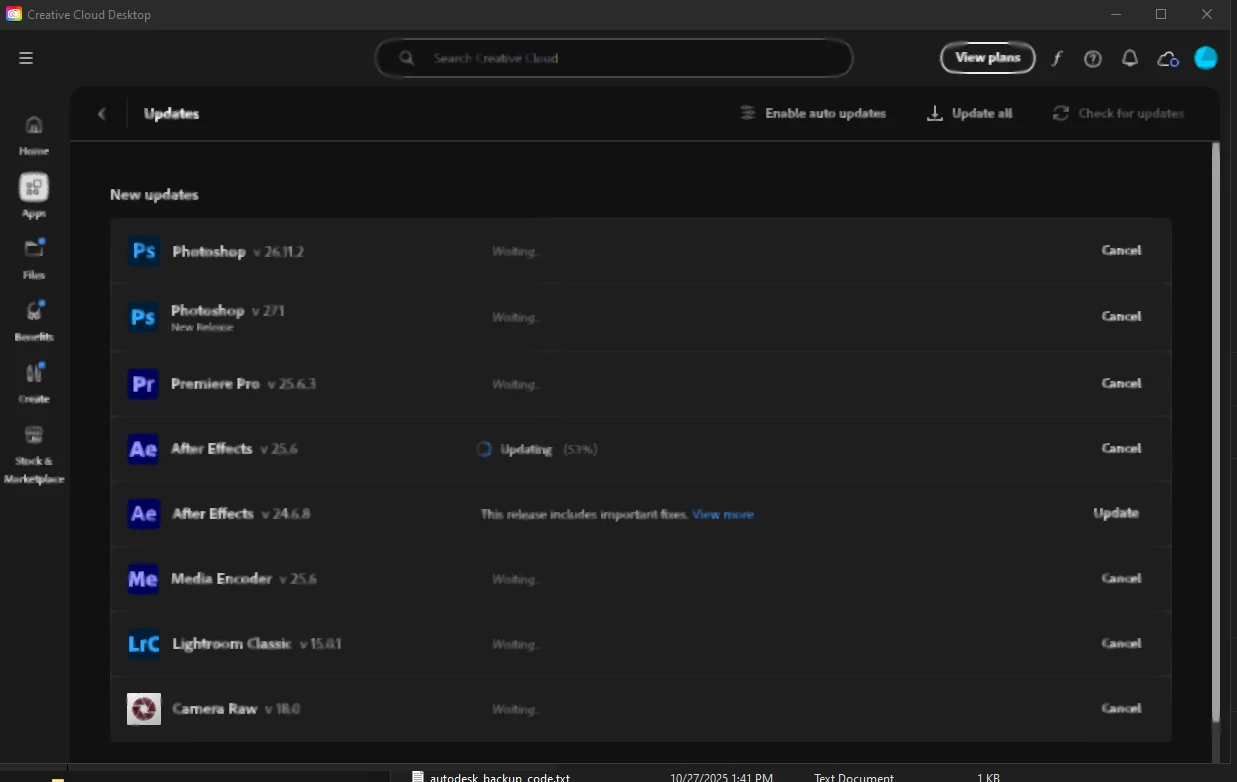The height and width of the screenshot is (782, 1237).
Task: Click the 'New updates' heading
Action: coord(154,195)
